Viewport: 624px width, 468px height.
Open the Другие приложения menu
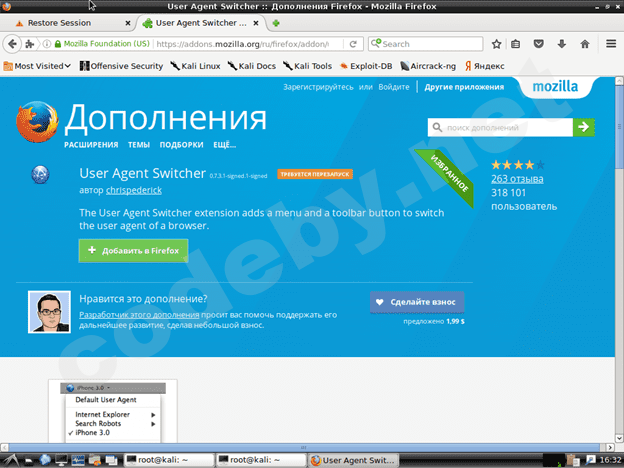click(464, 87)
